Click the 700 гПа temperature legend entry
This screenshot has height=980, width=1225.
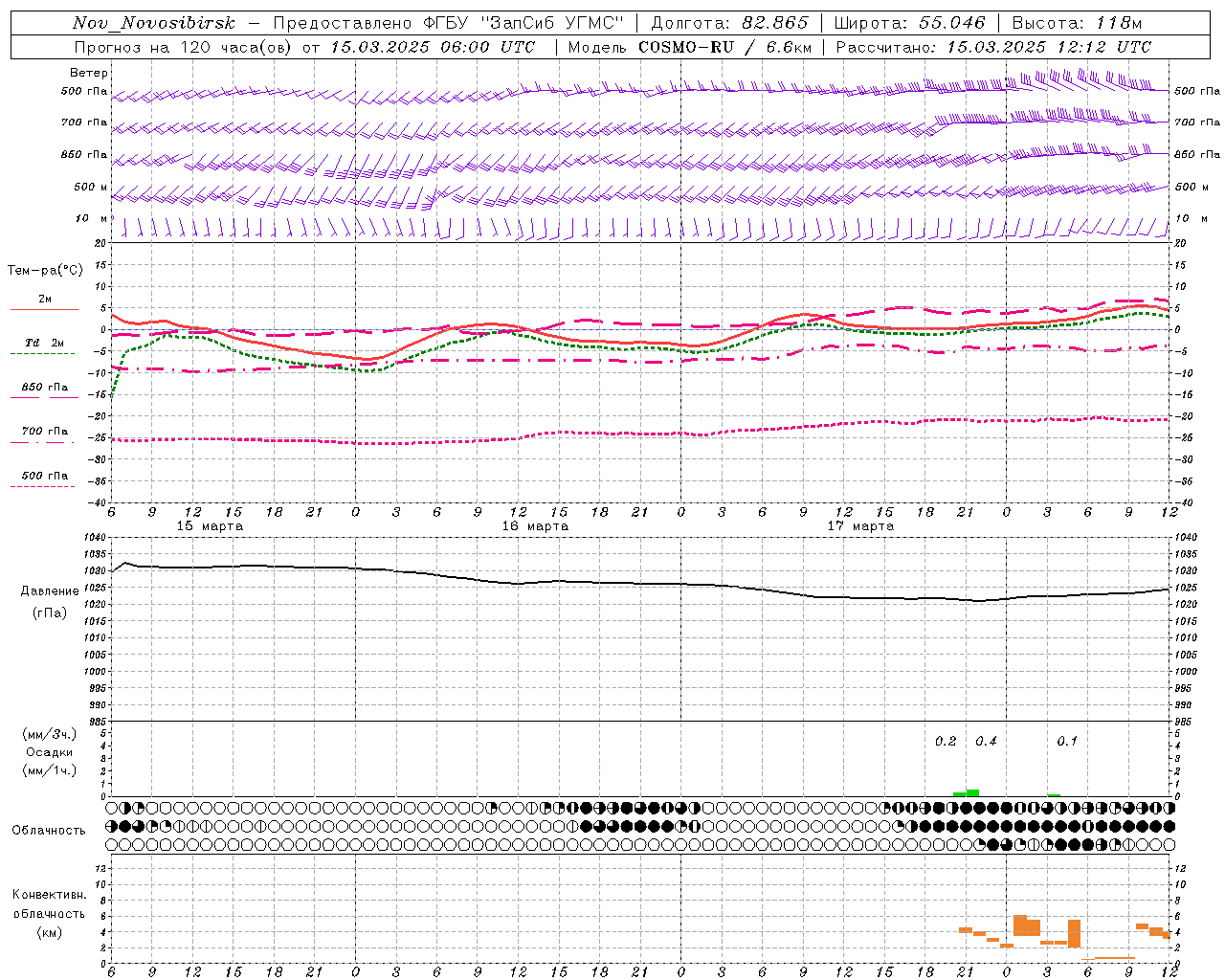click(44, 434)
